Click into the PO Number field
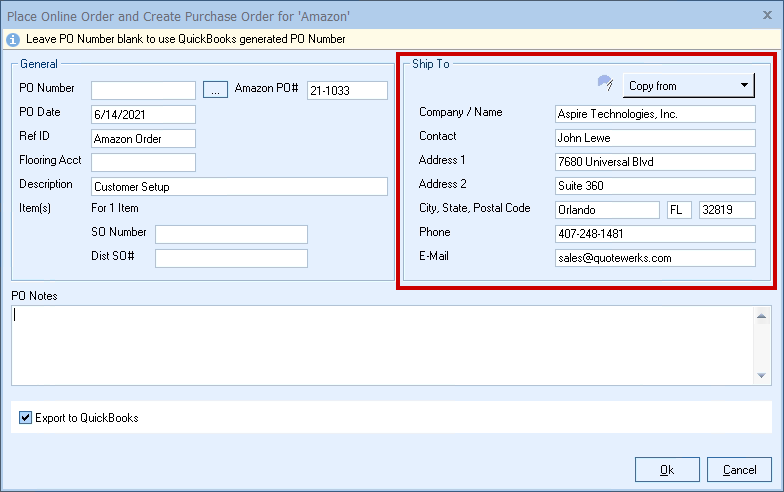The image size is (784, 492). (x=143, y=90)
